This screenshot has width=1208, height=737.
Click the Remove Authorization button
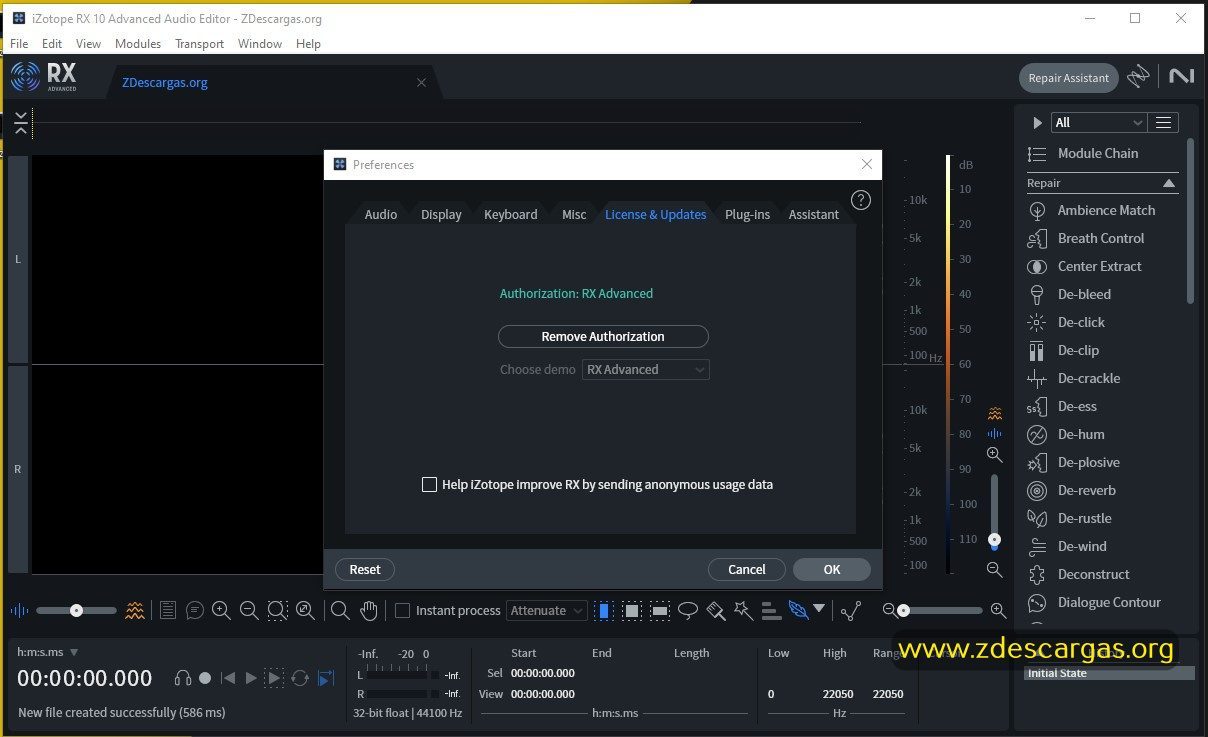click(x=603, y=336)
